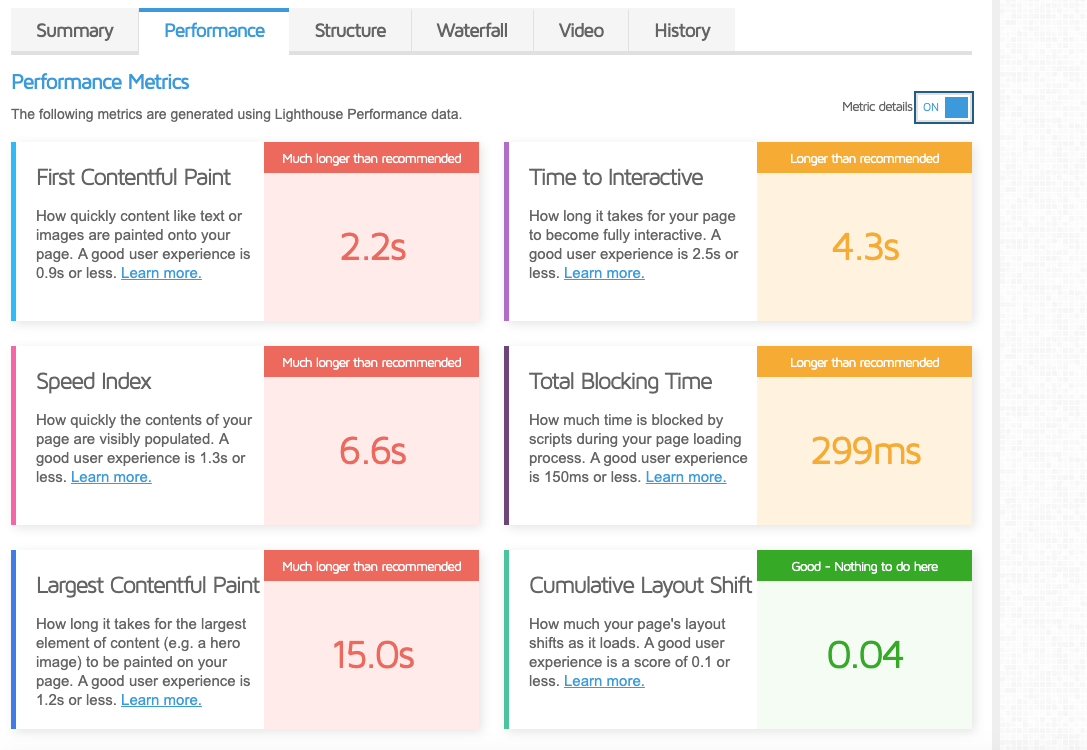Open Cumulative Layout Shift Learn more link
1087x750 pixels.
tap(604, 681)
